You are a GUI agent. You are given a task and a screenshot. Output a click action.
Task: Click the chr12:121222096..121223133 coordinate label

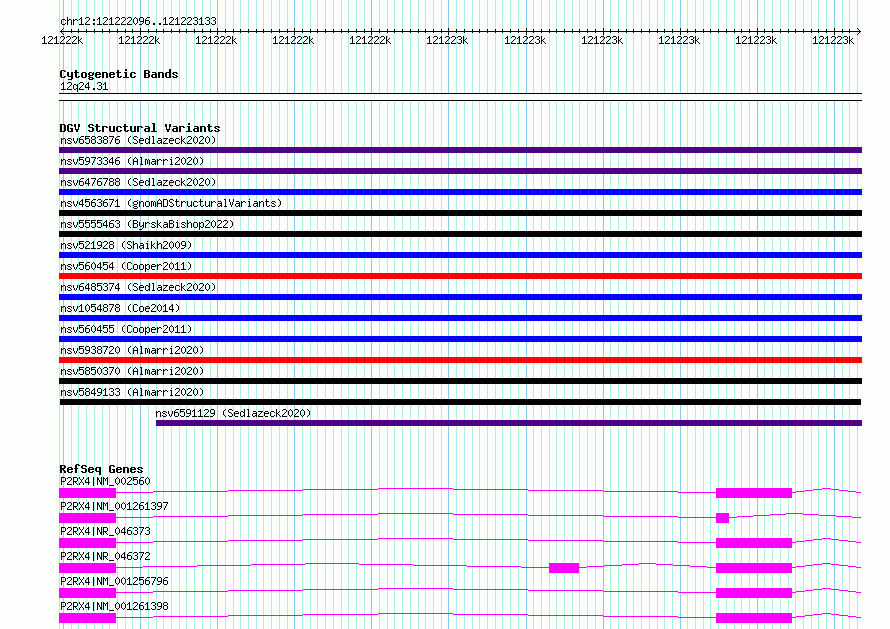coord(138,21)
